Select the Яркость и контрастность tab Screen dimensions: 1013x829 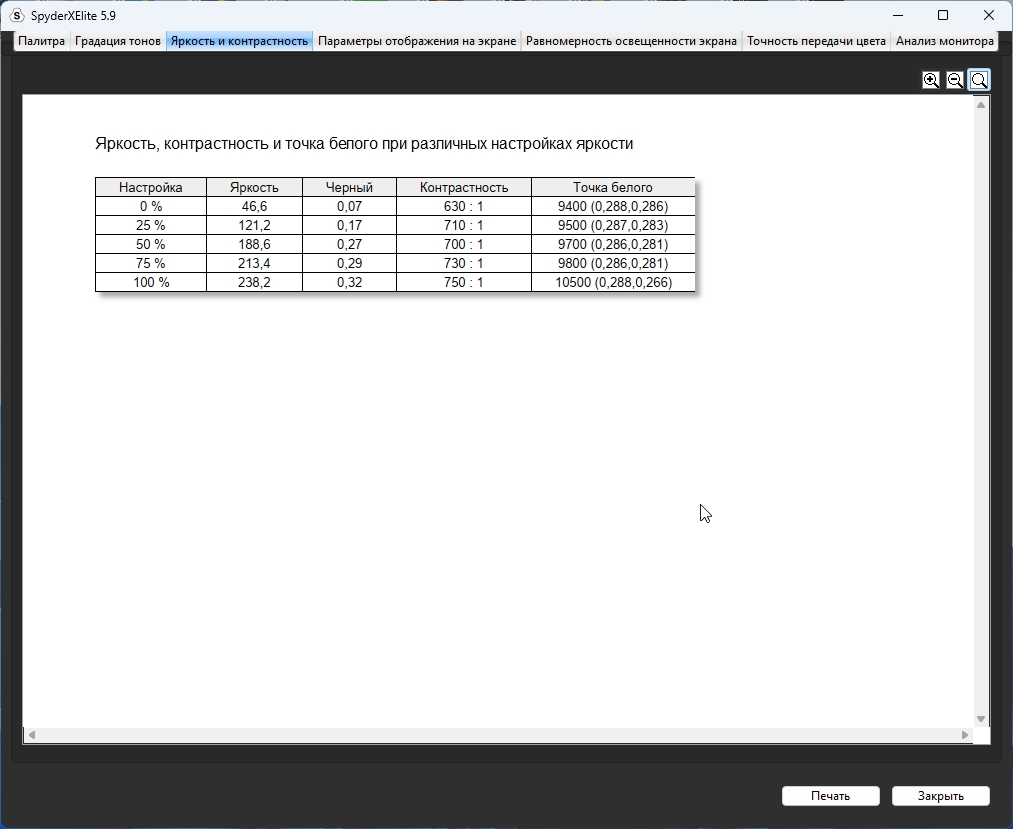point(239,41)
